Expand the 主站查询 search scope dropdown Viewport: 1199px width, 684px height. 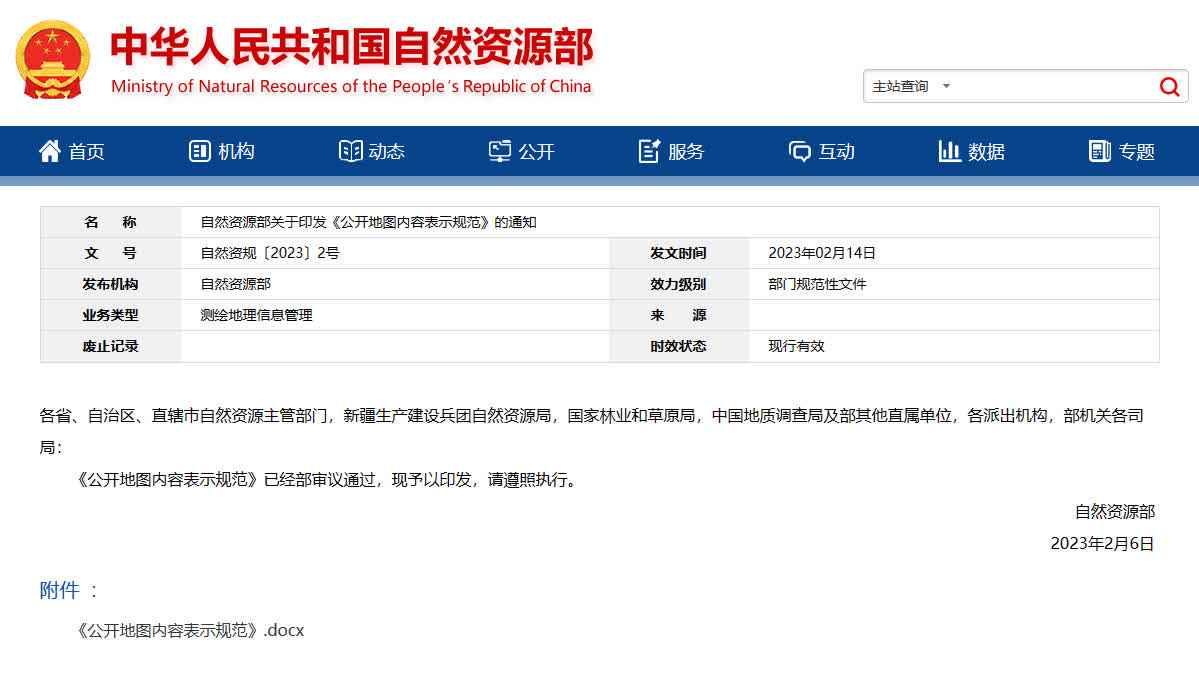point(911,87)
